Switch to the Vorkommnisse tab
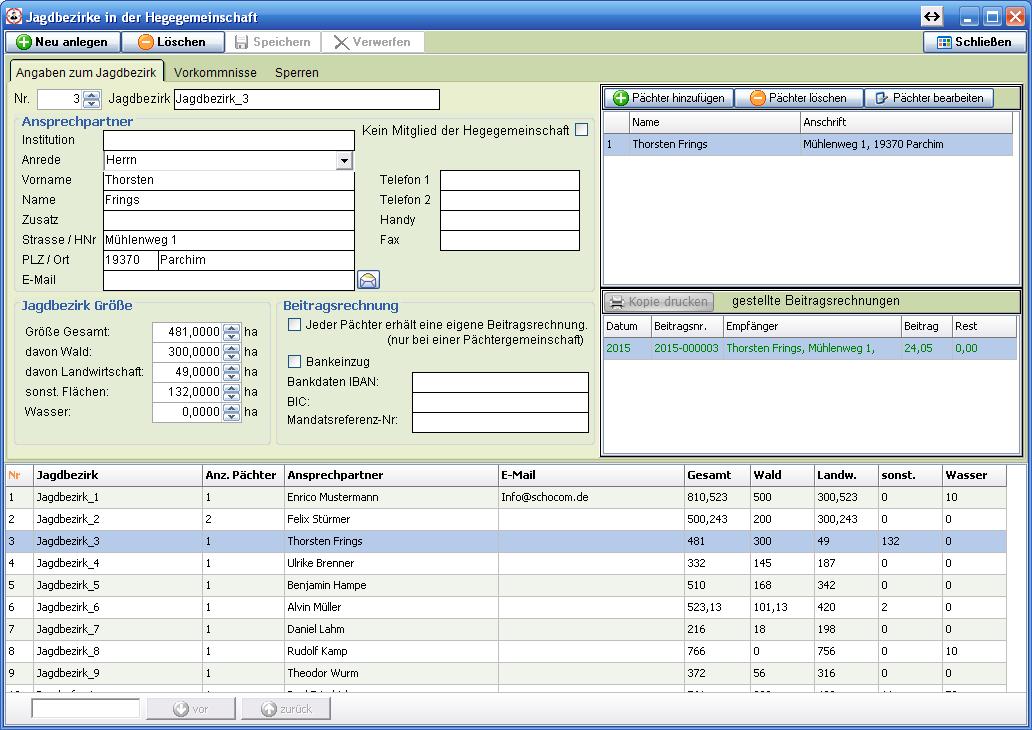Image resolution: width=1032 pixels, height=730 pixels. click(x=215, y=73)
